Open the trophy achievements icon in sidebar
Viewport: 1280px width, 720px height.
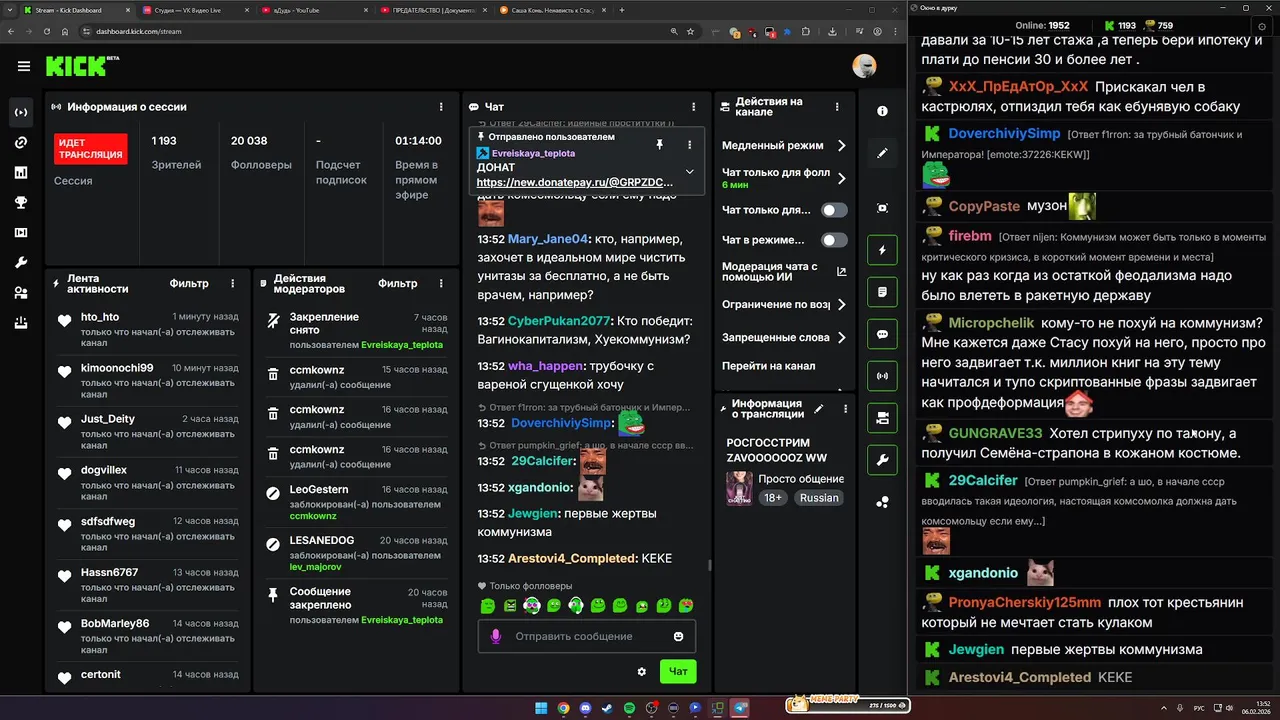coord(21,202)
